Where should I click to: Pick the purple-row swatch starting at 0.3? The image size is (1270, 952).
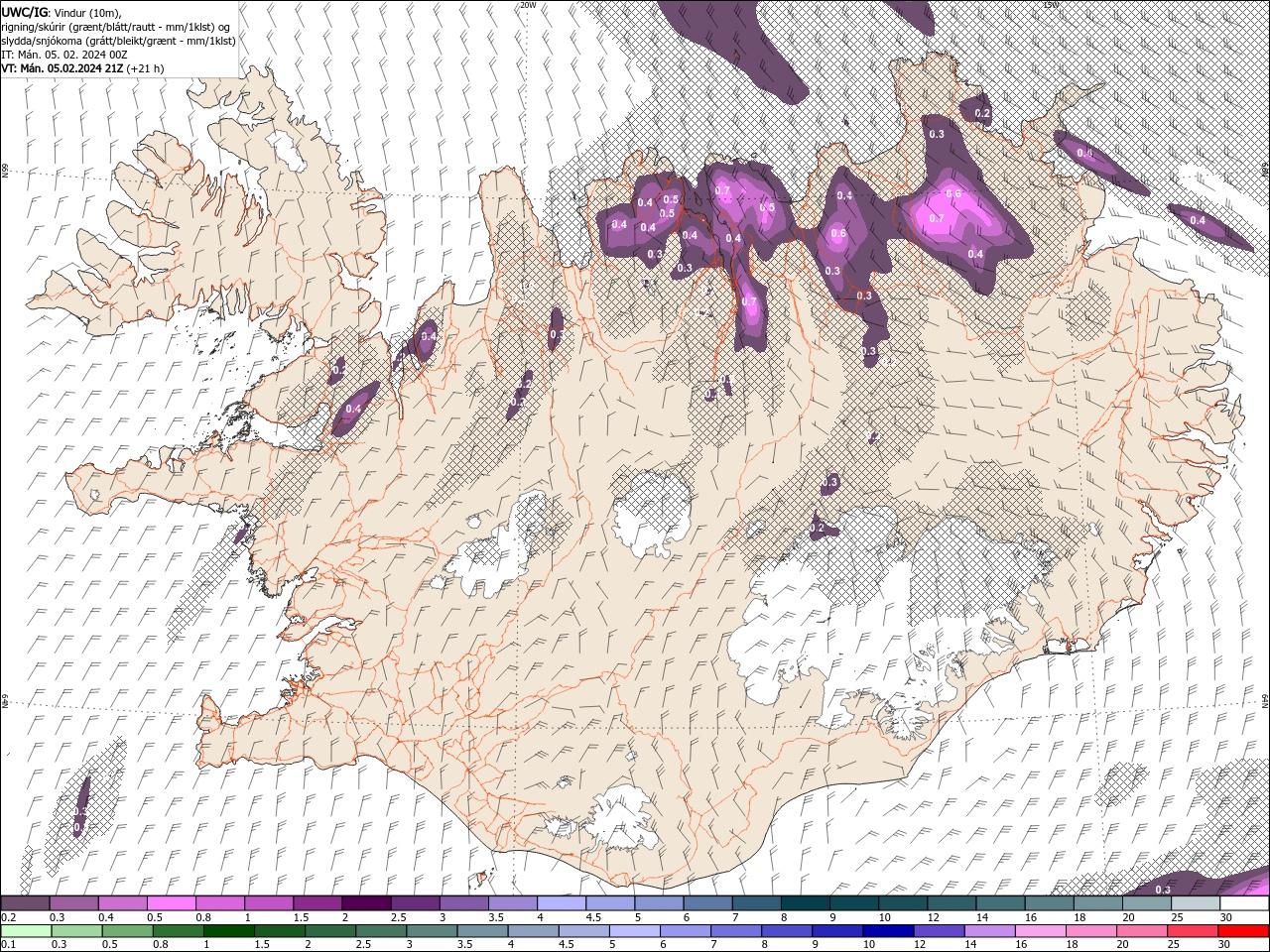(x=73, y=903)
